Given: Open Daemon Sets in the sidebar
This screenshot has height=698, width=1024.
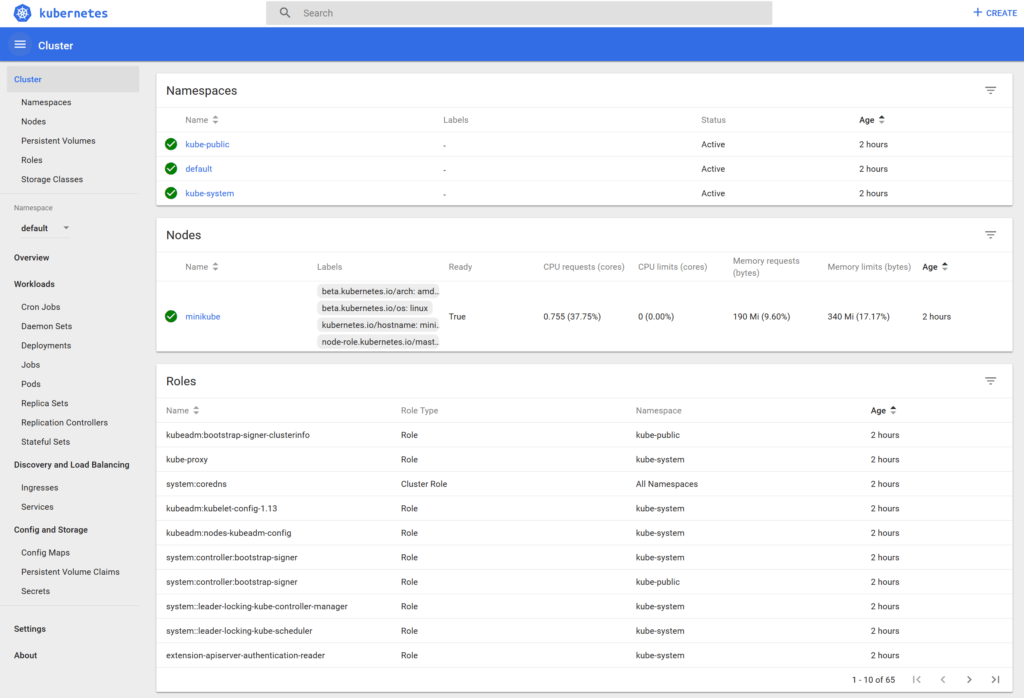Looking at the screenshot, I should pos(46,326).
